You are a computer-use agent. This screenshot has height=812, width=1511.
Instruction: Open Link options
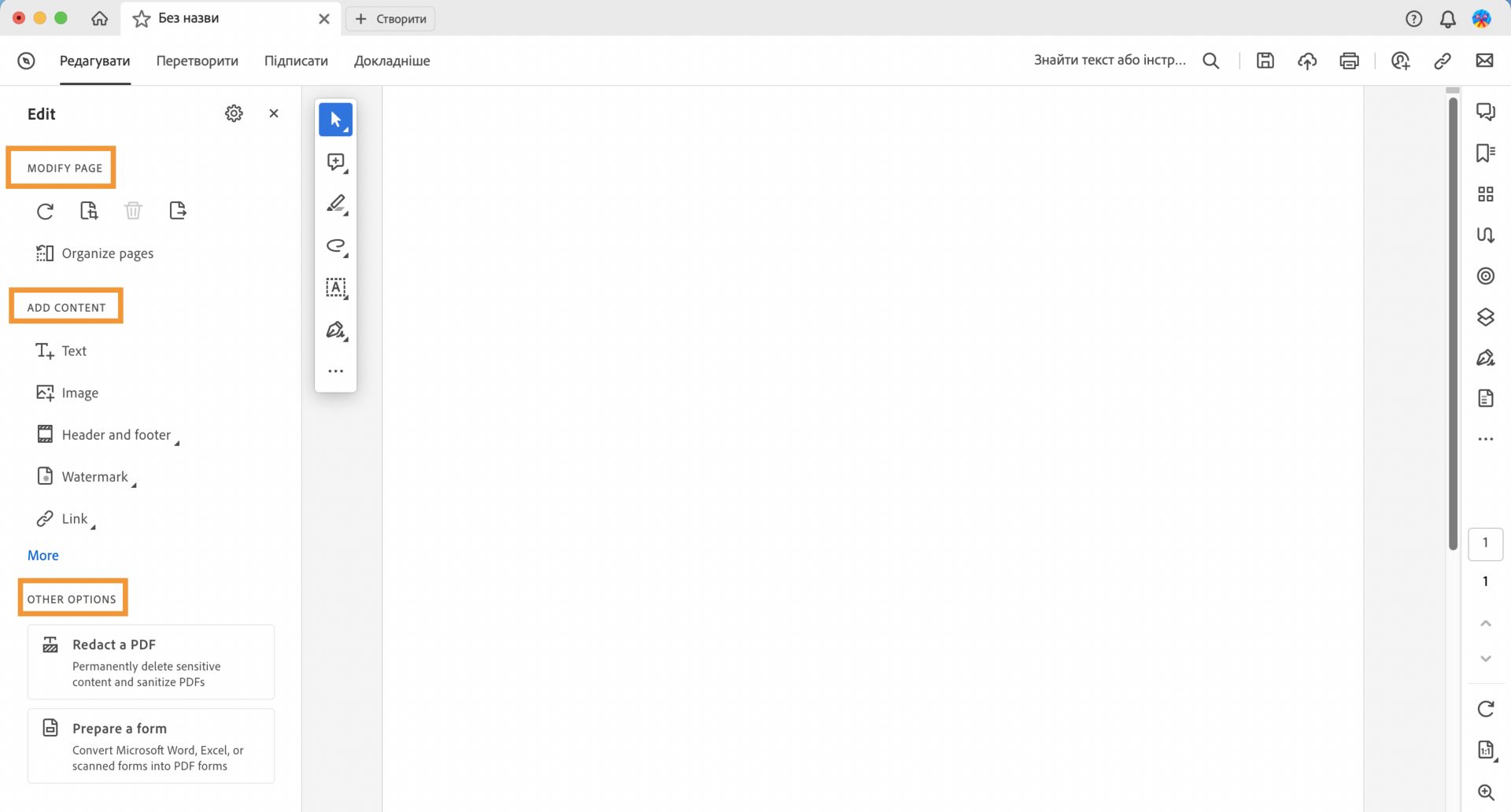click(x=66, y=519)
